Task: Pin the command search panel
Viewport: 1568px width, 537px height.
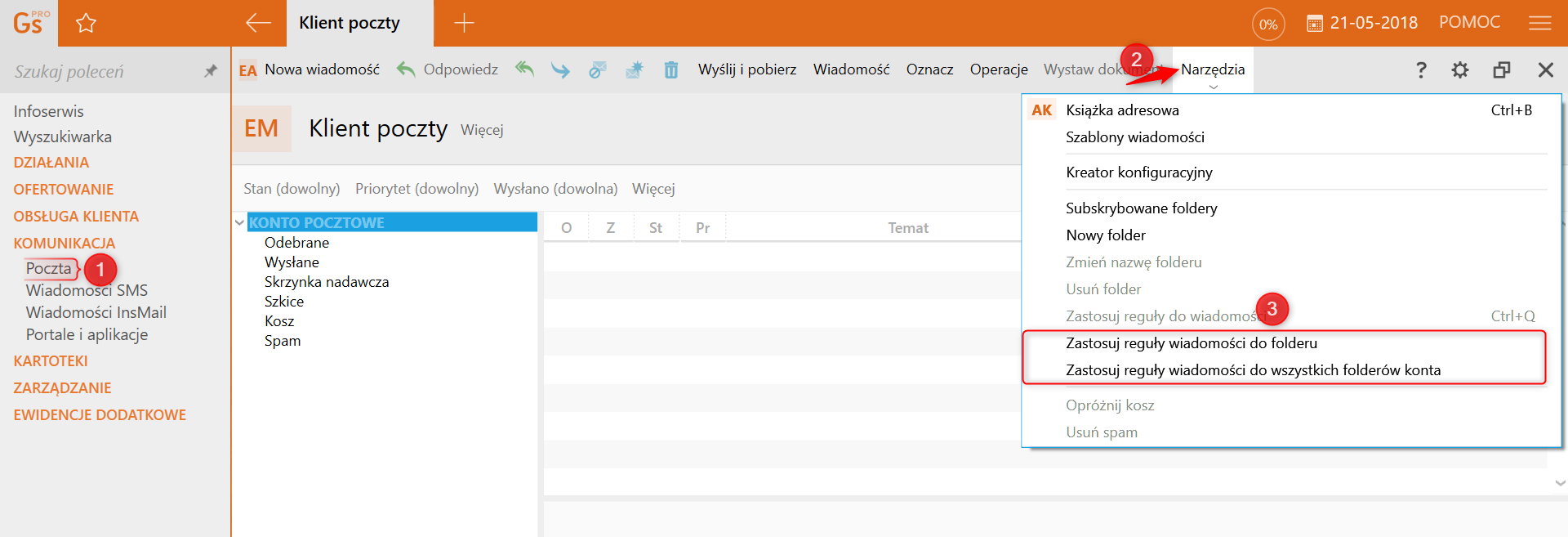Action: click(x=211, y=71)
